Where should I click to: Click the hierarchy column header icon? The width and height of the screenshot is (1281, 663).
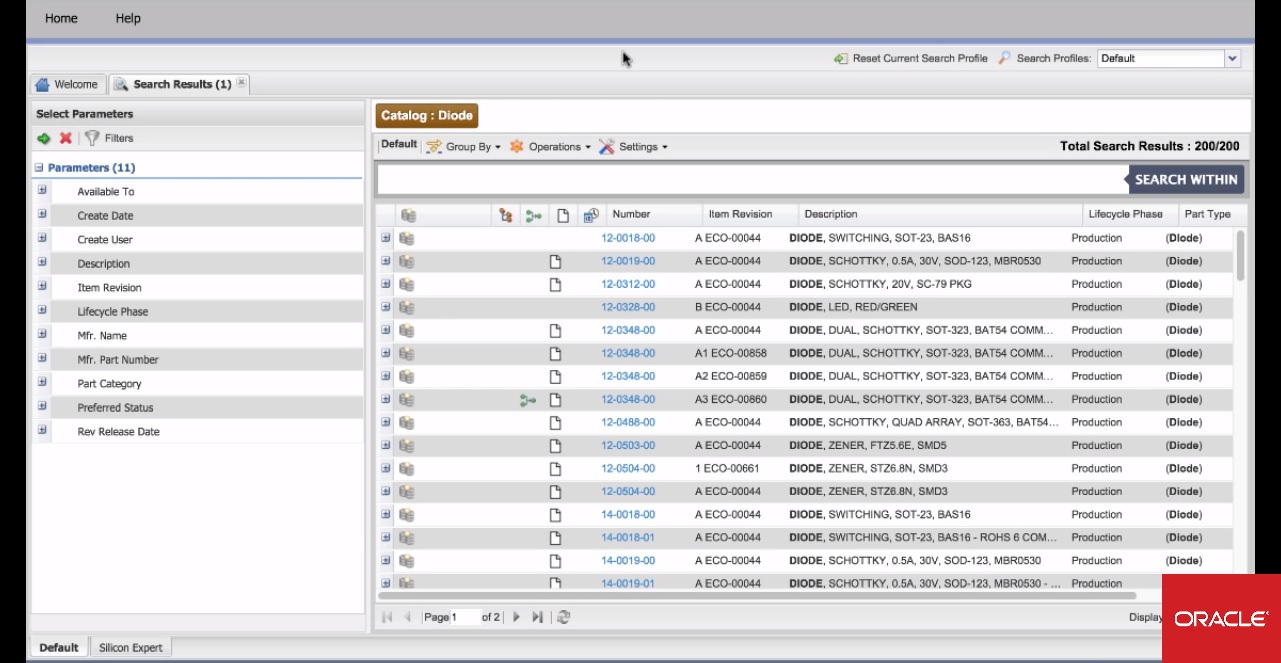pyautogui.click(x=506, y=213)
